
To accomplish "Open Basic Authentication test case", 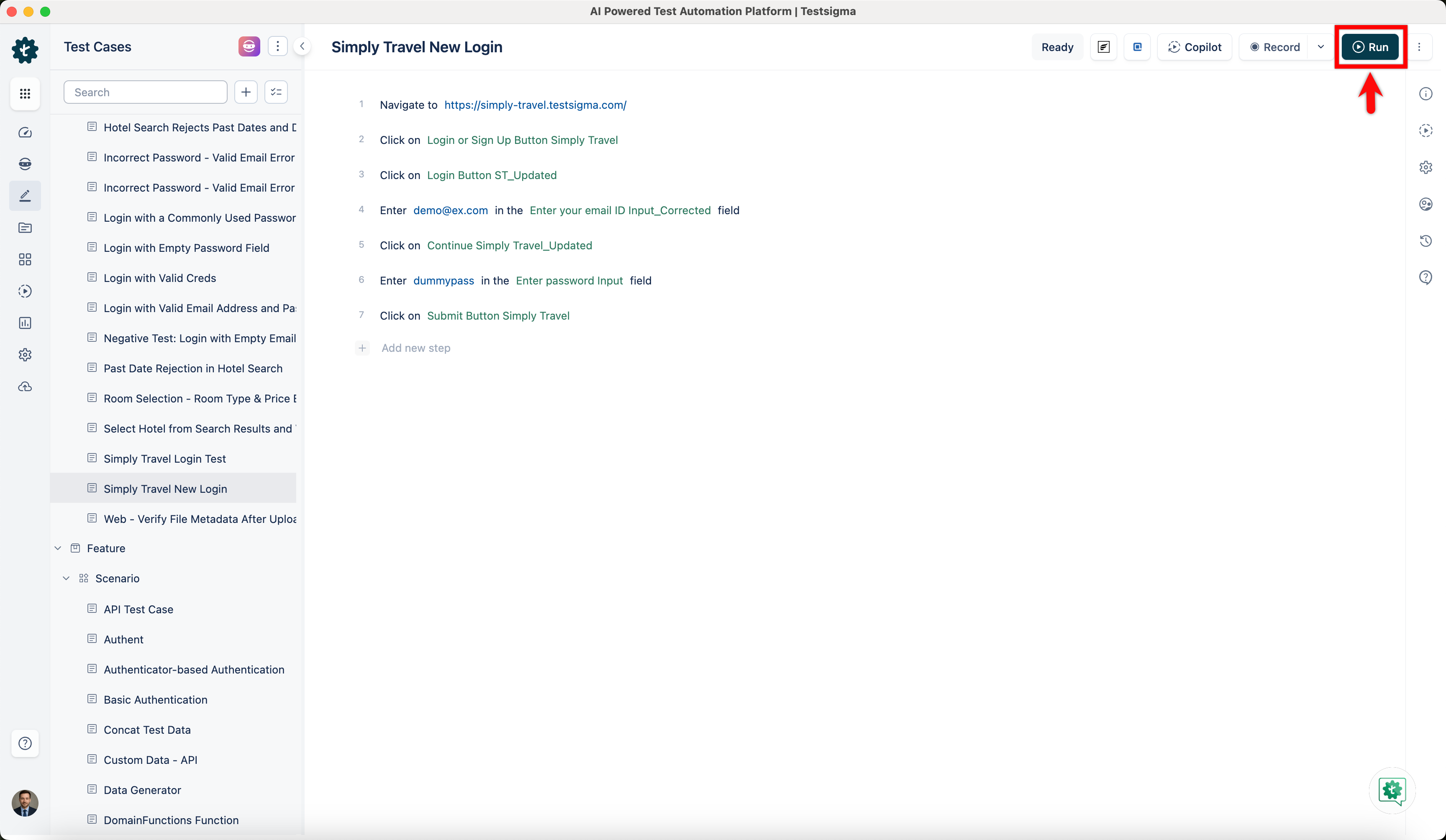I will [x=156, y=699].
